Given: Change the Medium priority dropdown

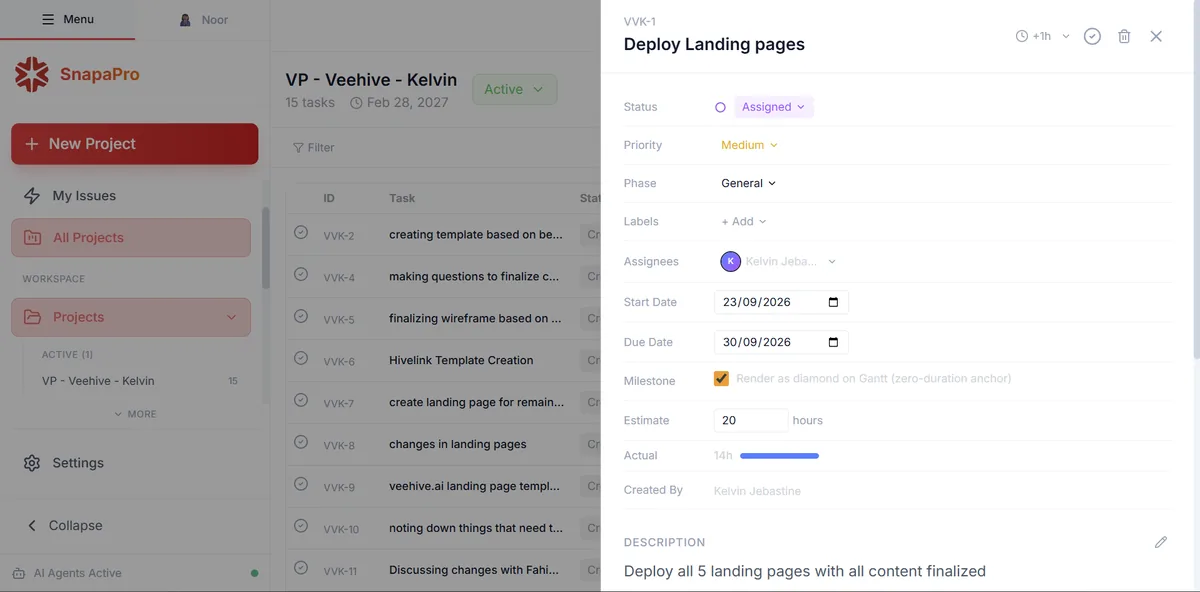Looking at the screenshot, I should pos(749,145).
